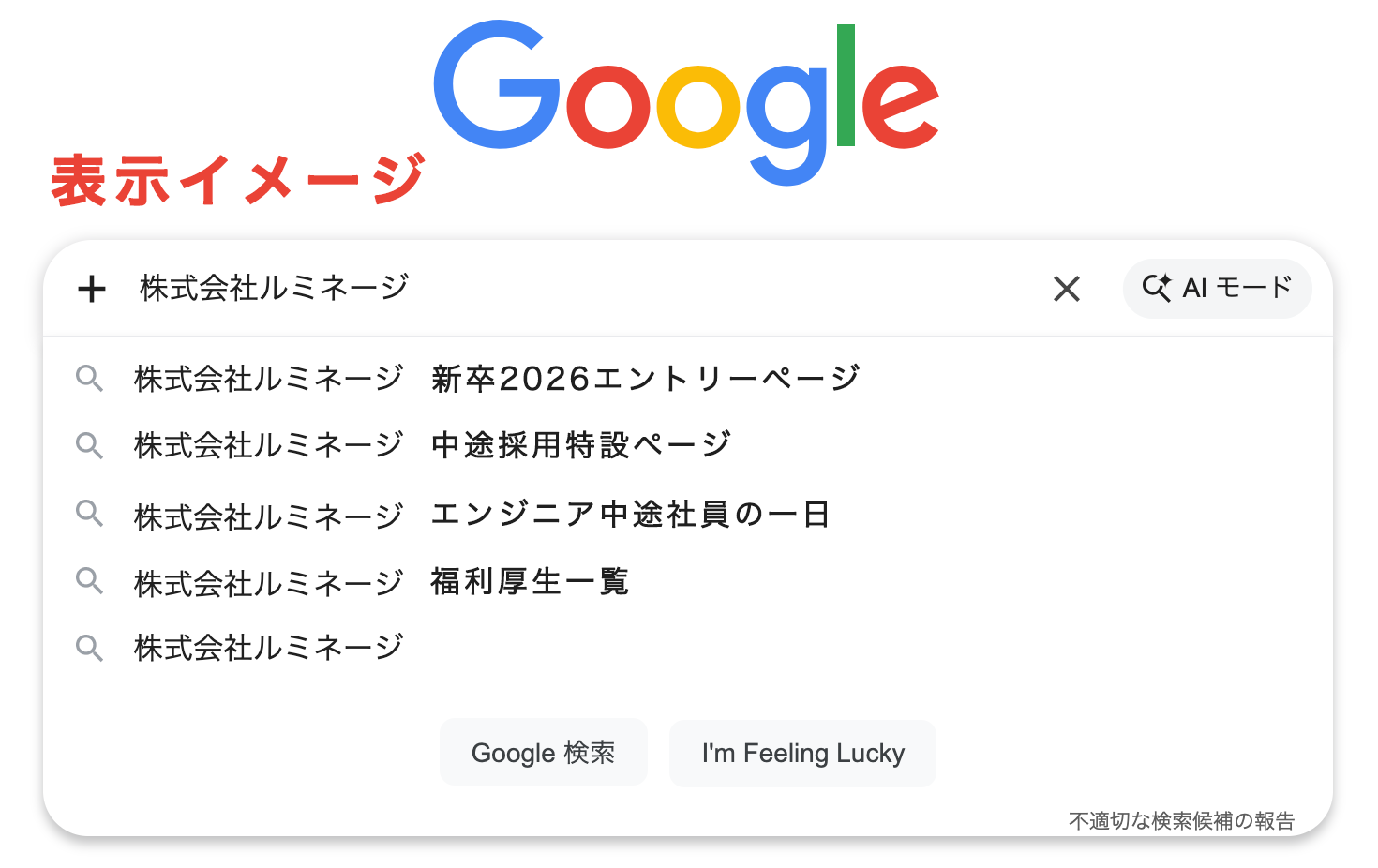Viewport: 1378px width, 868px height.
Task: Select the 中途採用特設ページ suggestion
Action: [x=432, y=445]
